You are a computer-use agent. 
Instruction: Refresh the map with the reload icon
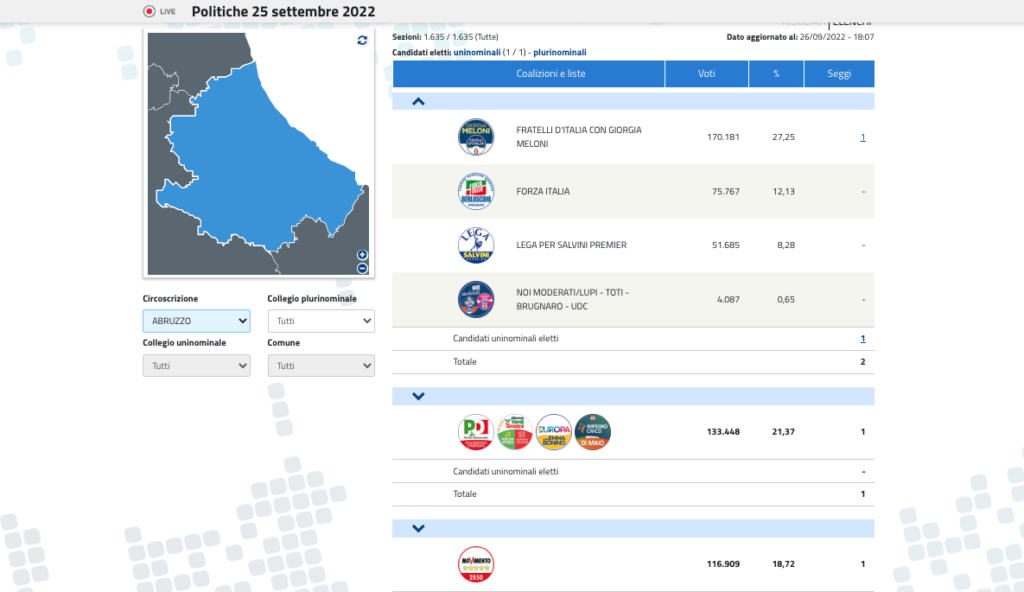[362, 41]
